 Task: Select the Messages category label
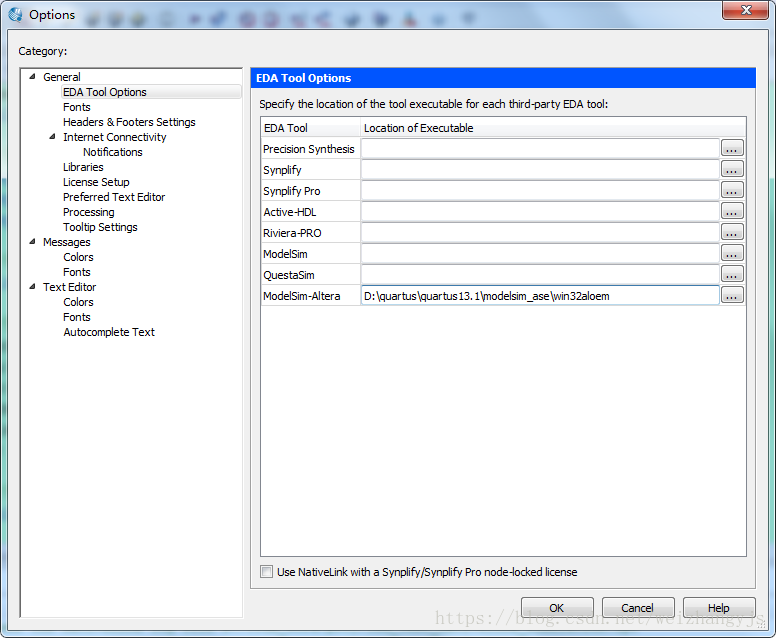[67, 242]
